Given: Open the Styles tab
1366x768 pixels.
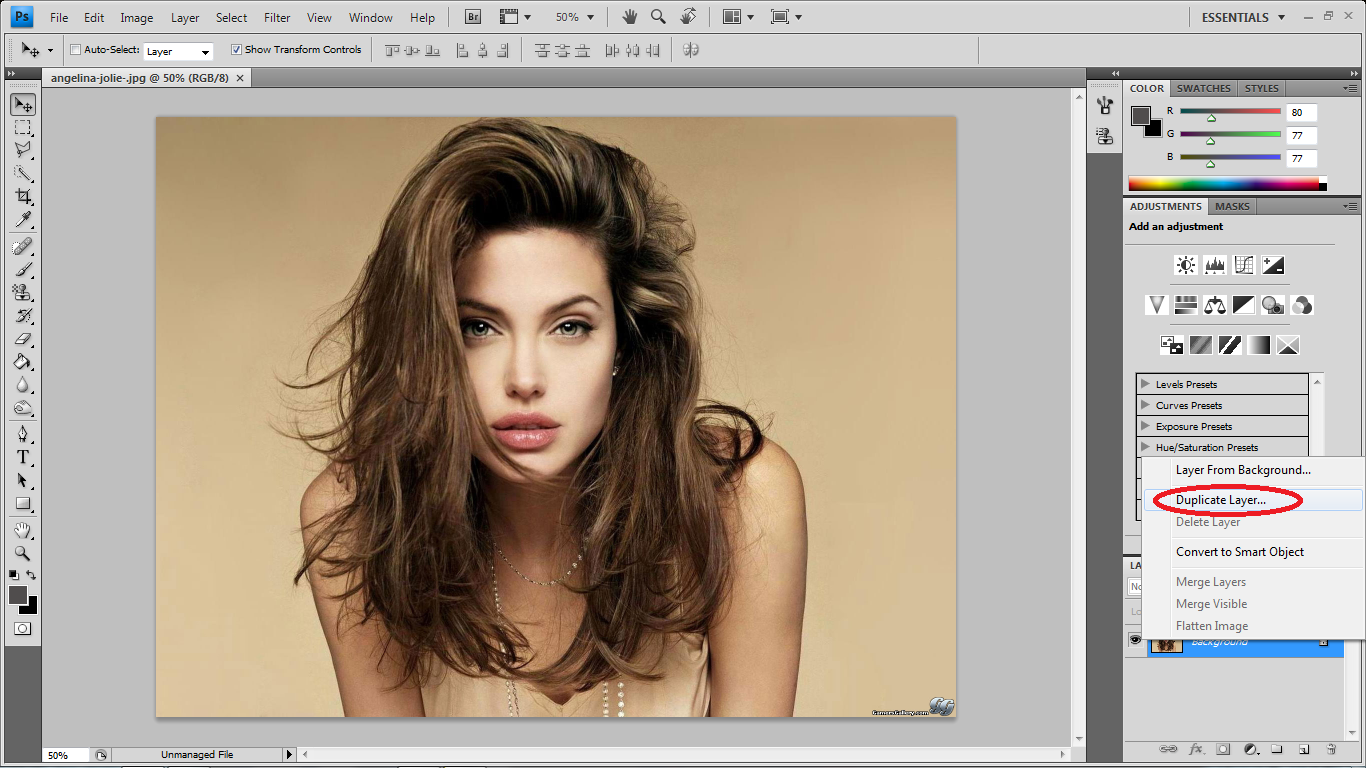Looking at the screenshot, I should (x=1262, y=88).
